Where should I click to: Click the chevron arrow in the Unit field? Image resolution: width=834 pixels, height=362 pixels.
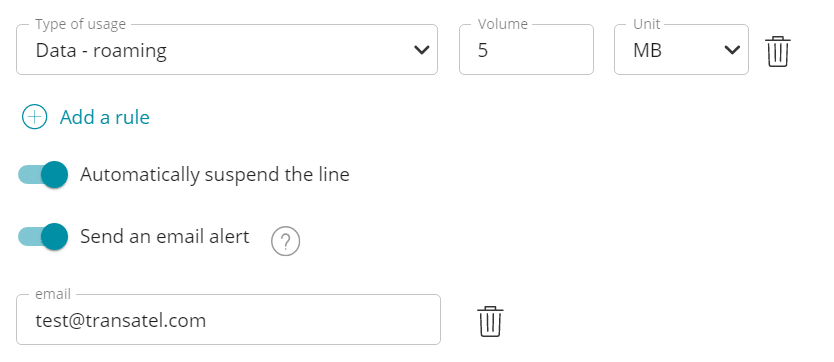coord(732,50)
